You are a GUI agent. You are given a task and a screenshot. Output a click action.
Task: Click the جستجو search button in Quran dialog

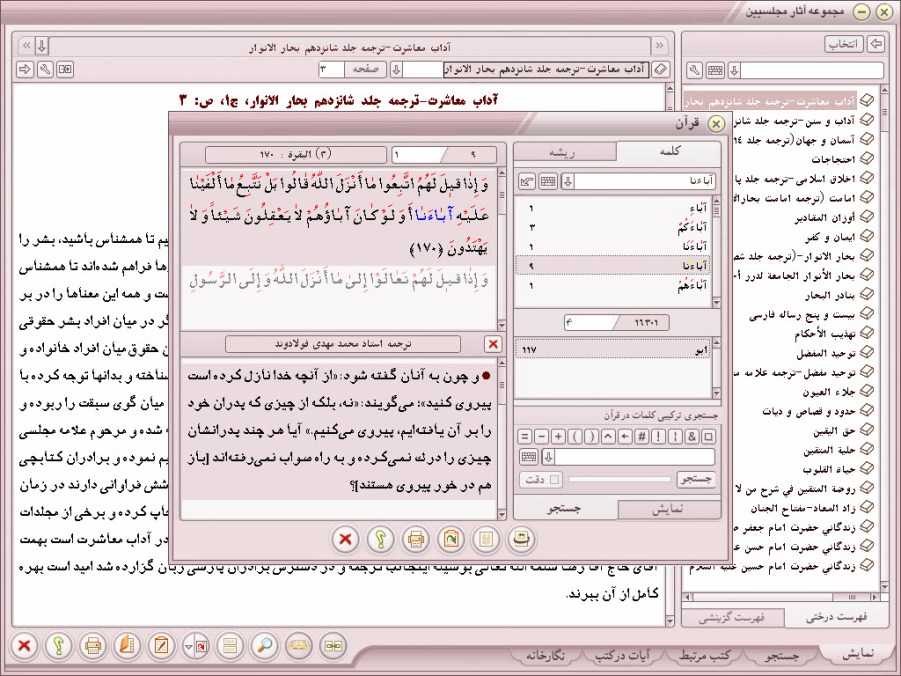coord(696,479)
